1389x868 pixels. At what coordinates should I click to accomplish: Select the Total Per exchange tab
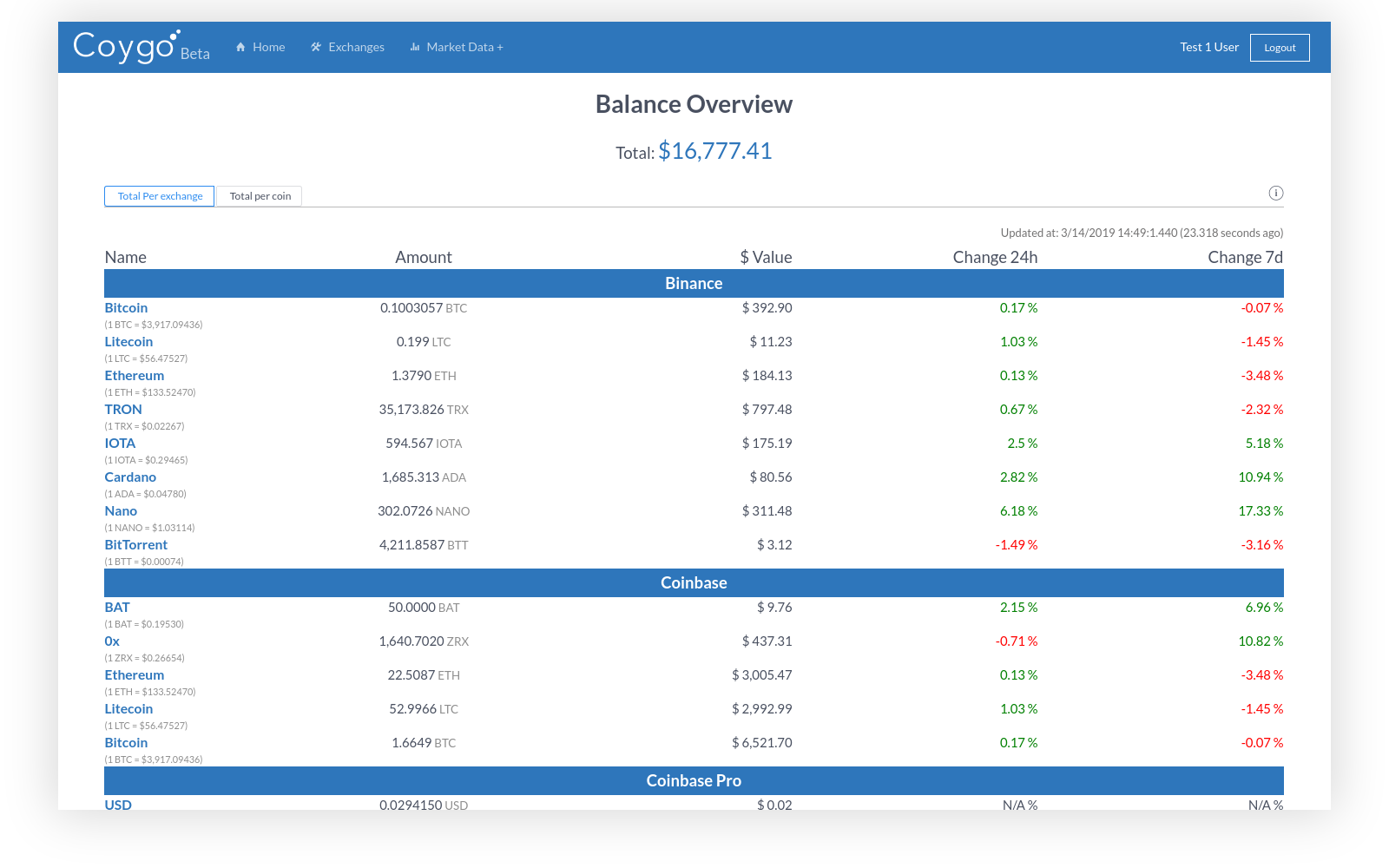tap(160, 196)
